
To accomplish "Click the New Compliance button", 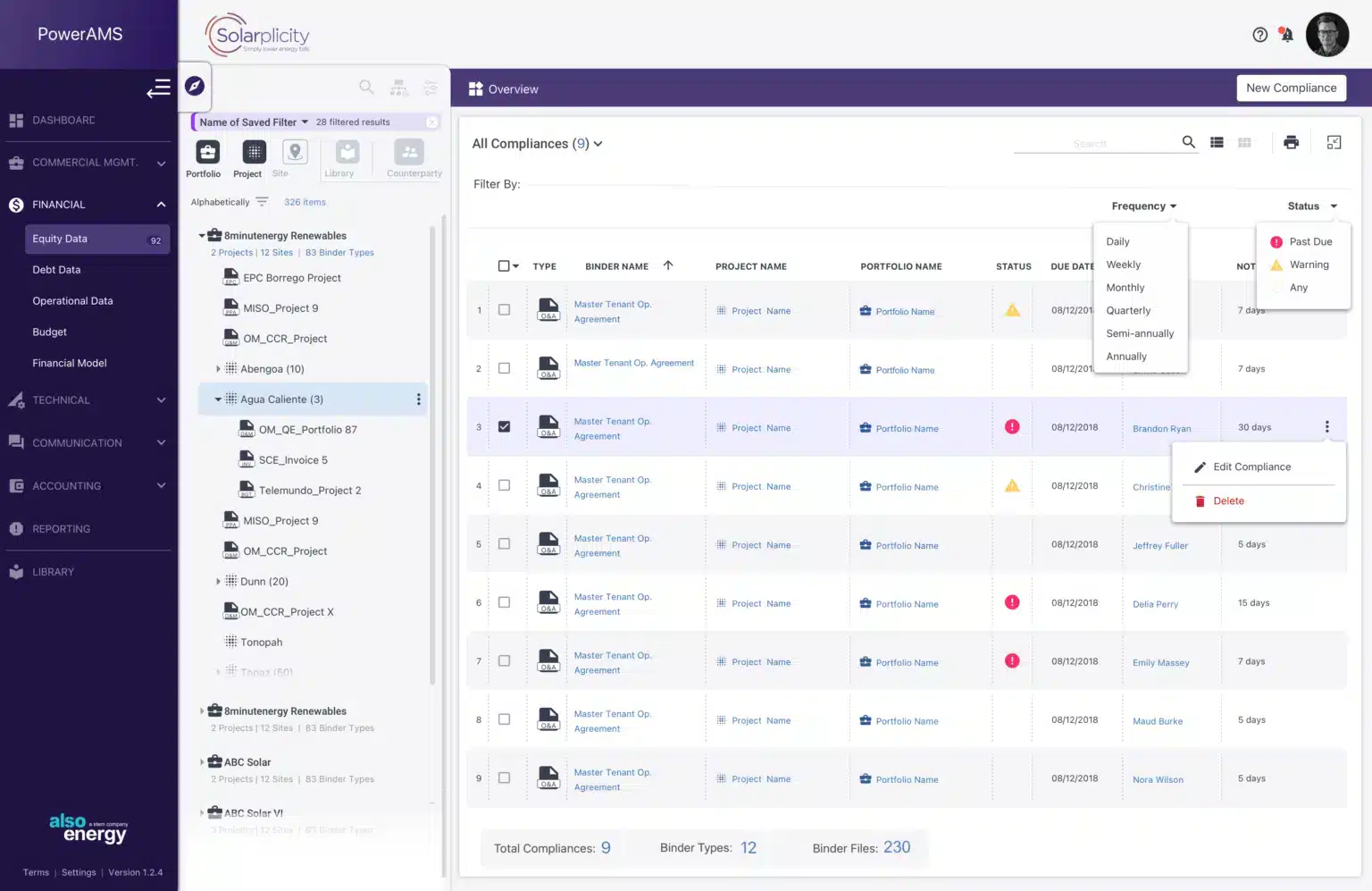I will coord(1291,88).
